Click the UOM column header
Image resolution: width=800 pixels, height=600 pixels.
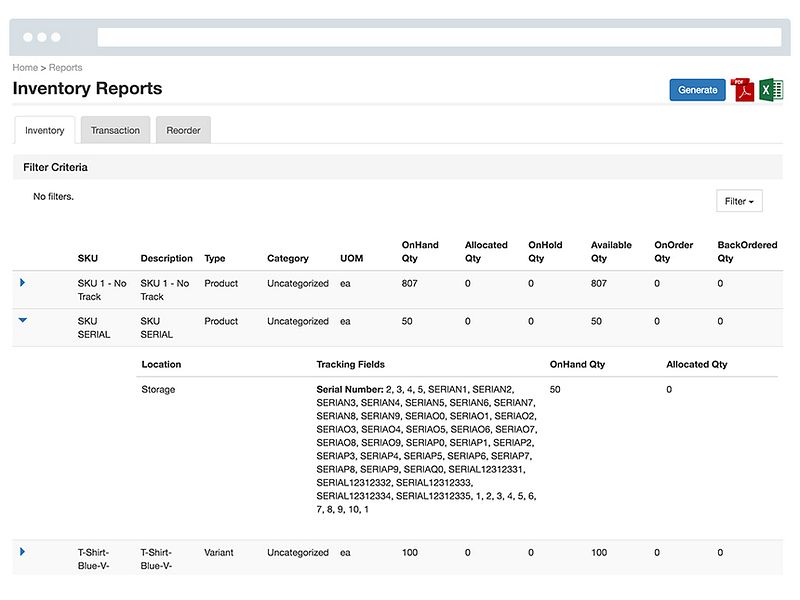pos(352,258)
